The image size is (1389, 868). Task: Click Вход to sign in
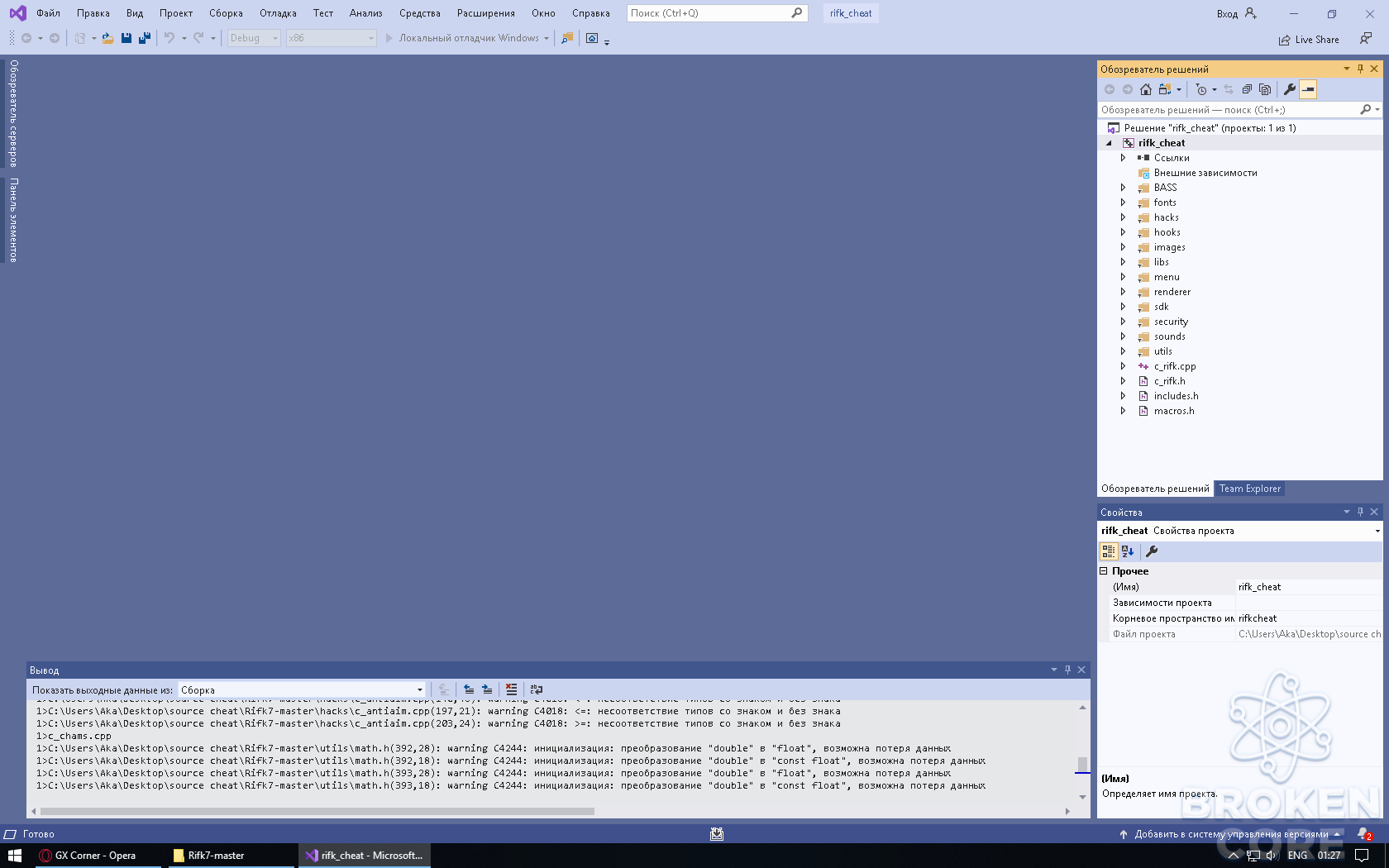[x=1227, y=13]
